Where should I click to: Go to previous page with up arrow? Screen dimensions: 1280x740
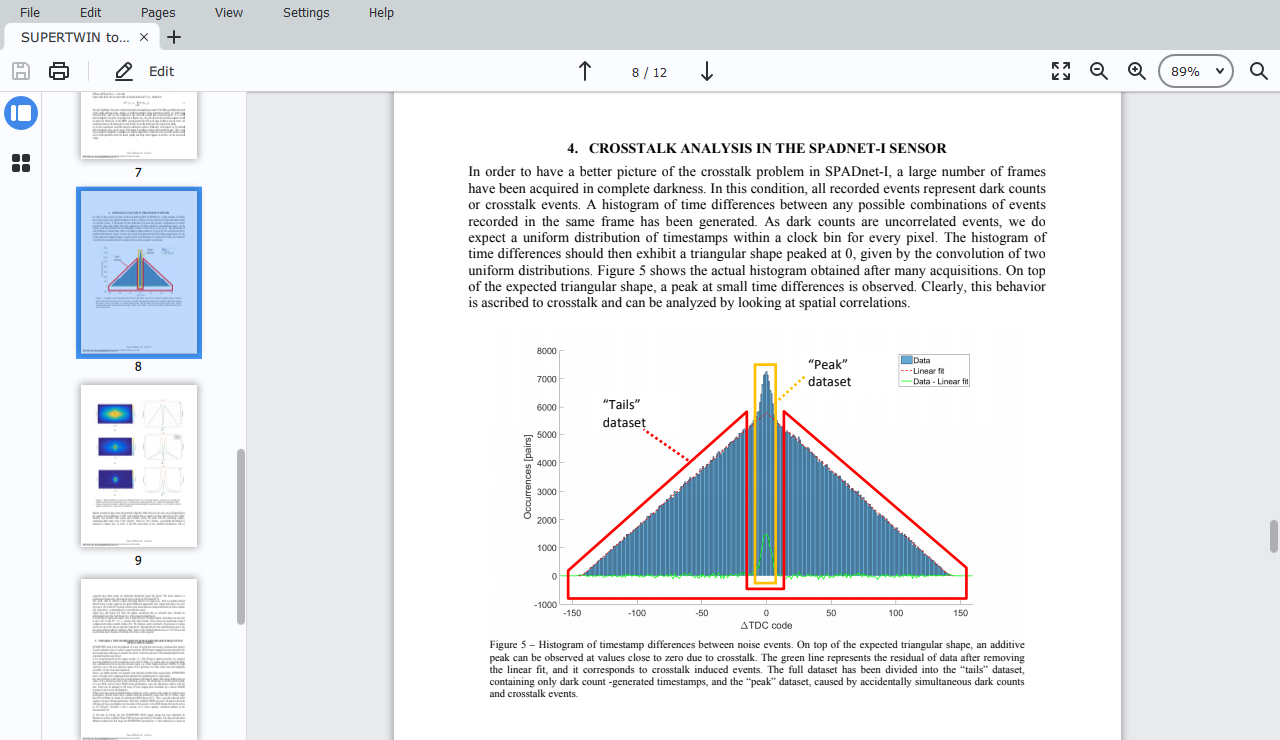(585, 71)
